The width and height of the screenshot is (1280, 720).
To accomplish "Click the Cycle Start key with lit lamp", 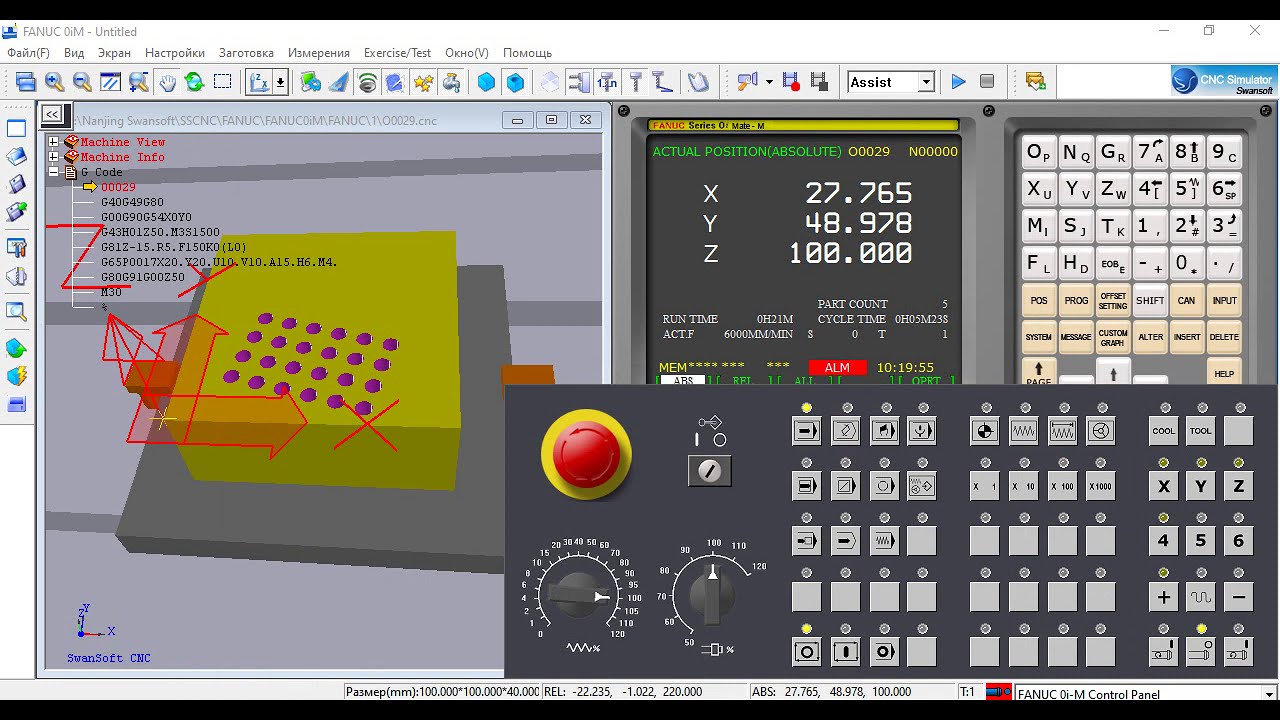I will [x=807, y=652].
